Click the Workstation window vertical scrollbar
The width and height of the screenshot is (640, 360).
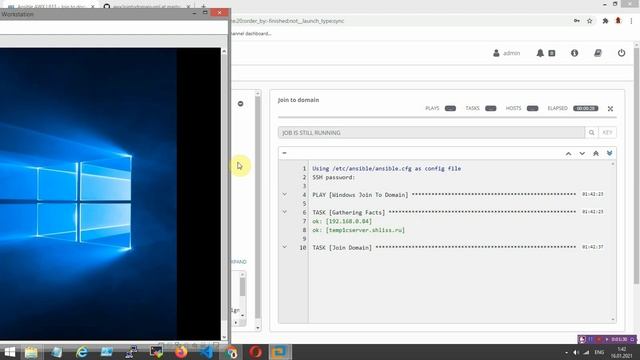pos(224,194)
